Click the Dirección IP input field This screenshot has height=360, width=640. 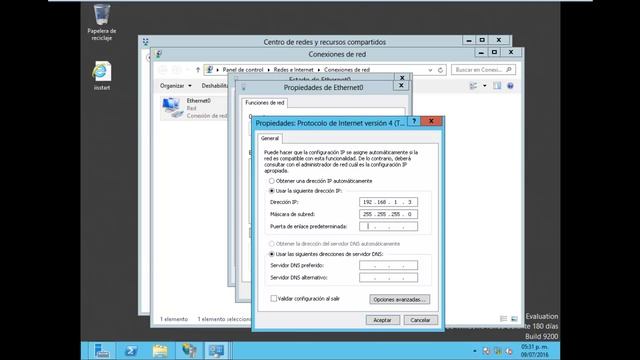(388, 202)
